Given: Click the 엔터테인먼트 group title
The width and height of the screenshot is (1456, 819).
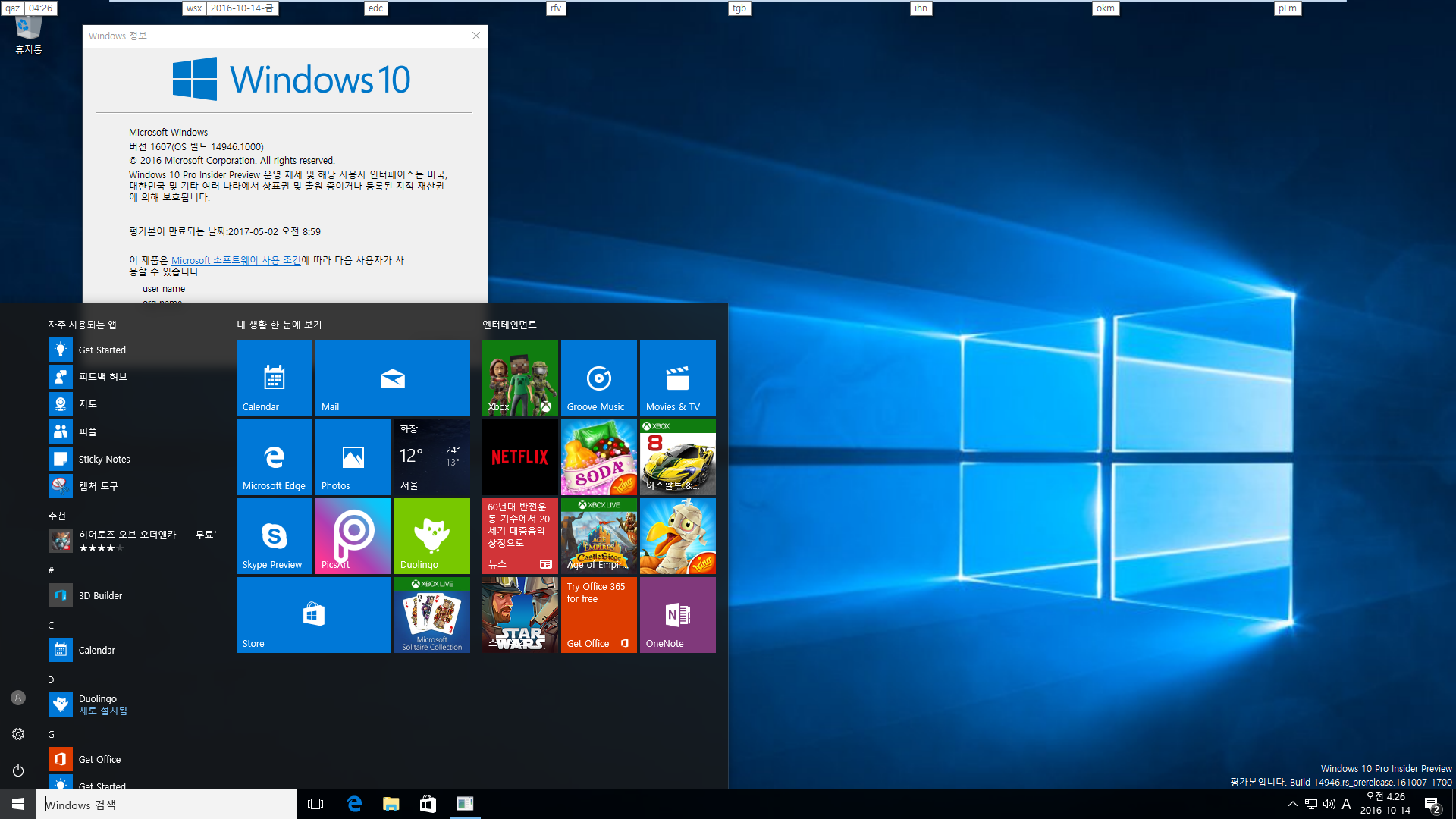Looking at the screenshot, I should (x=510, y=325).
